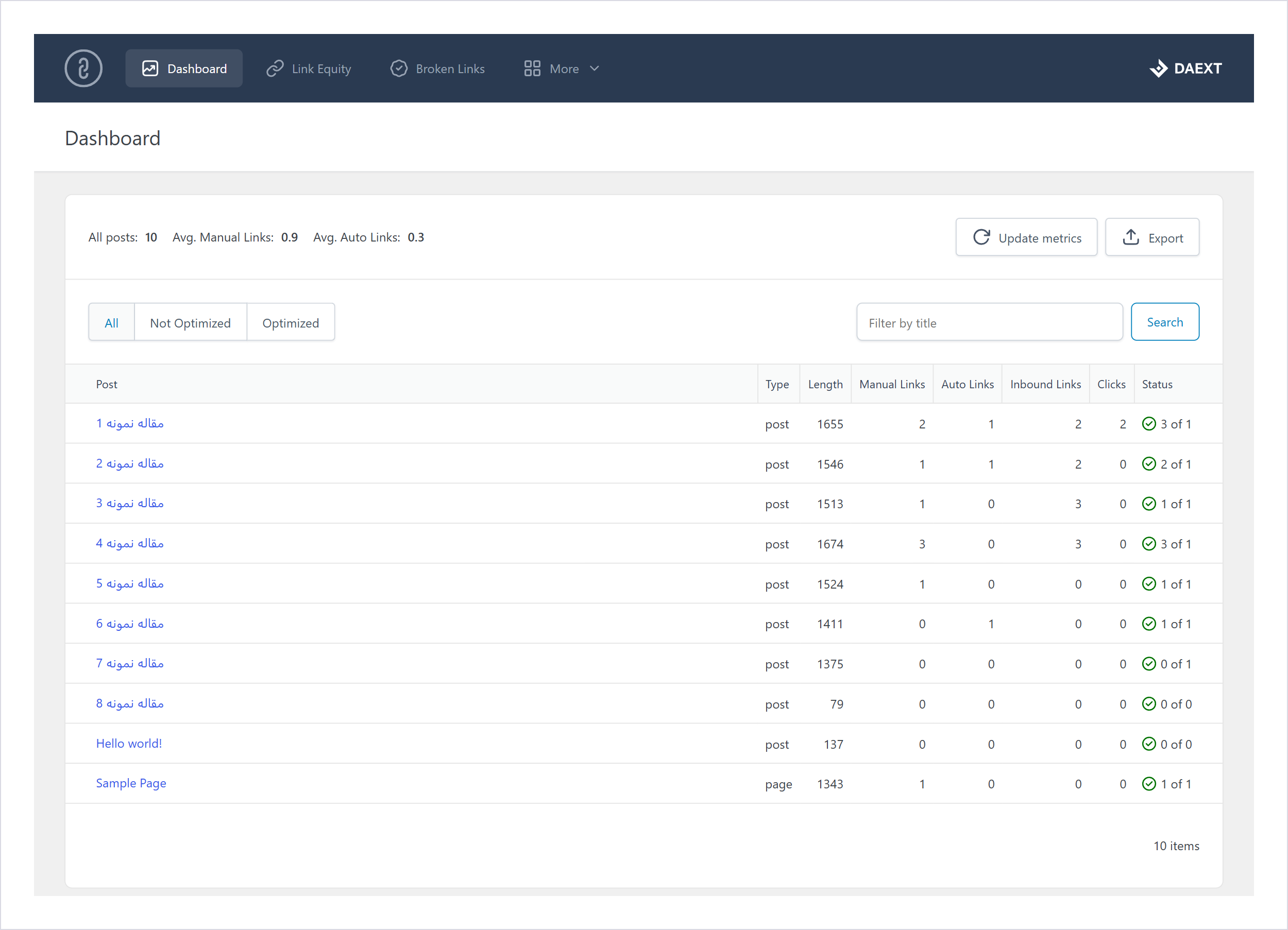Click the Broken Links check-badge icon
Screen dimensions: 1288x930
(399, 68)
